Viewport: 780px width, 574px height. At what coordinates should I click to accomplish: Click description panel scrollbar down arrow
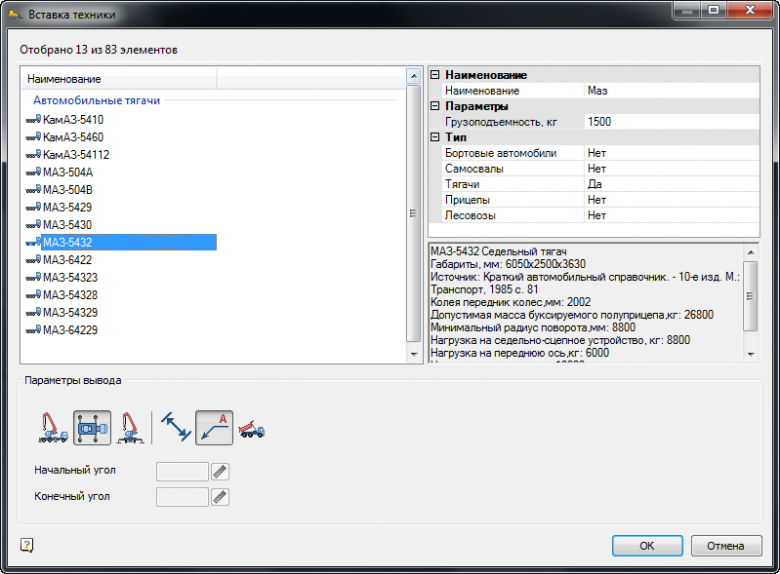(751, 354)
